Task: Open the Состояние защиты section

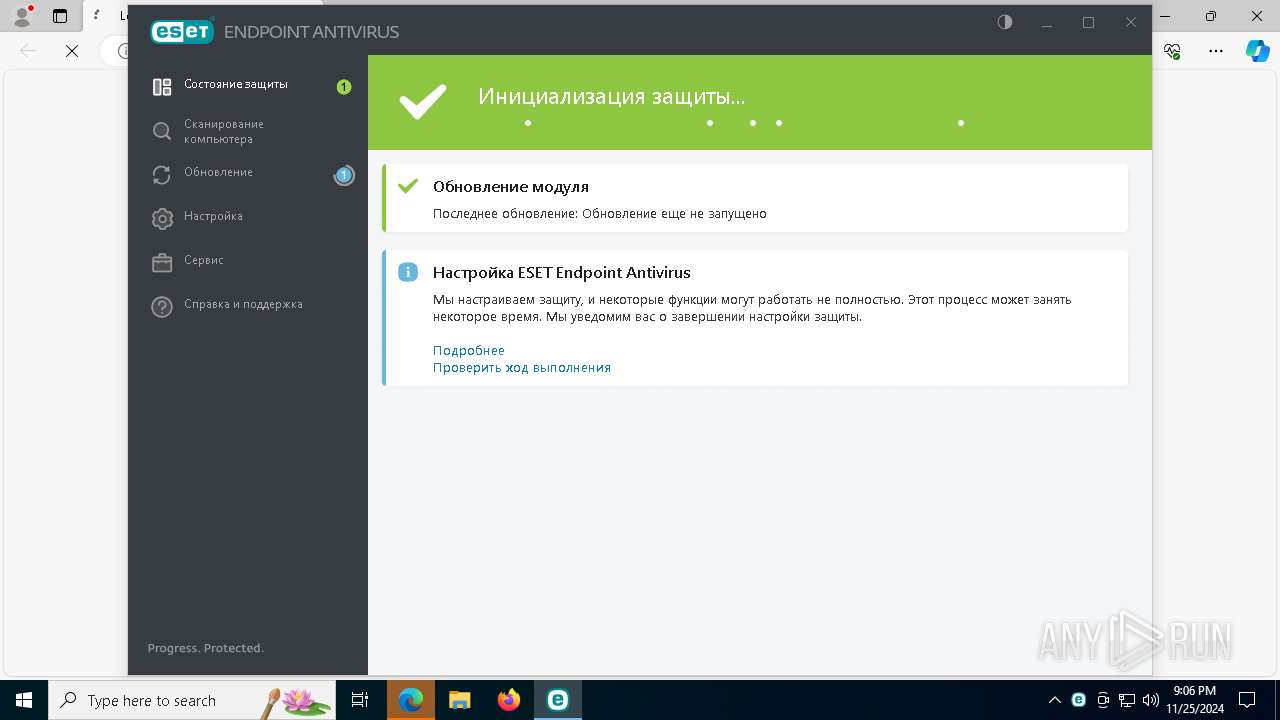Action: 235,85
